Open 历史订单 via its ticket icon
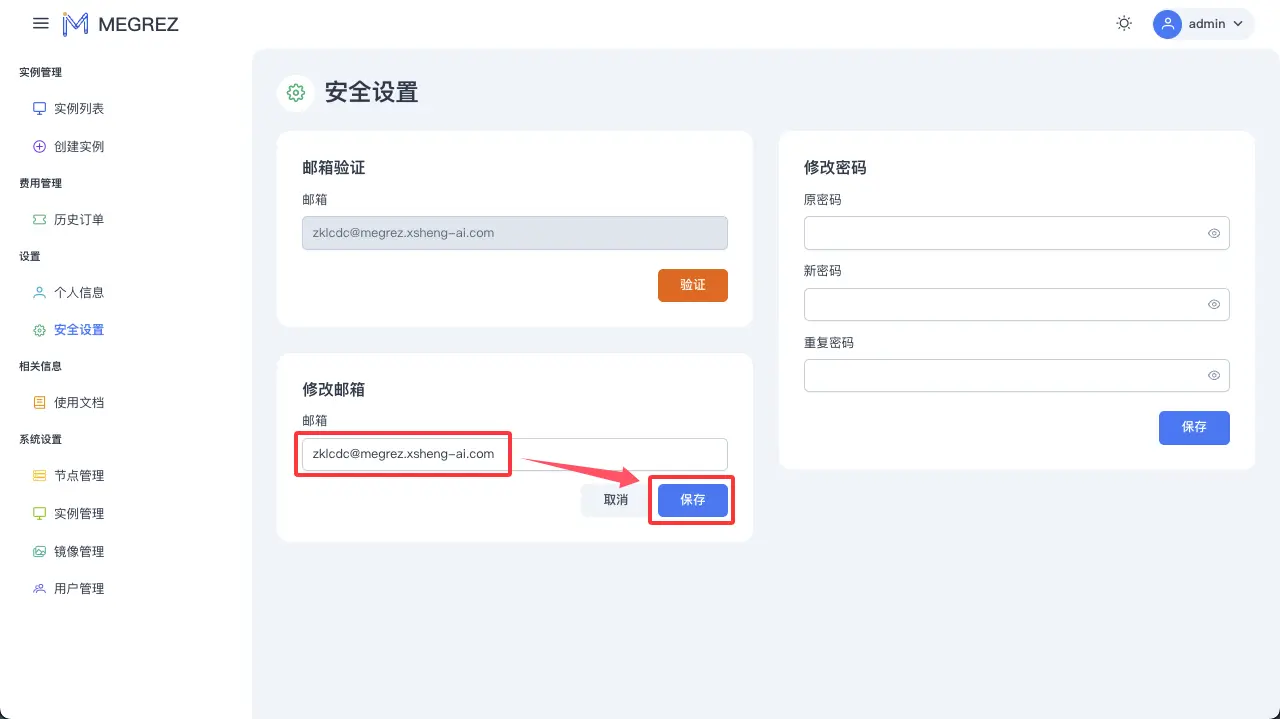 37,219
